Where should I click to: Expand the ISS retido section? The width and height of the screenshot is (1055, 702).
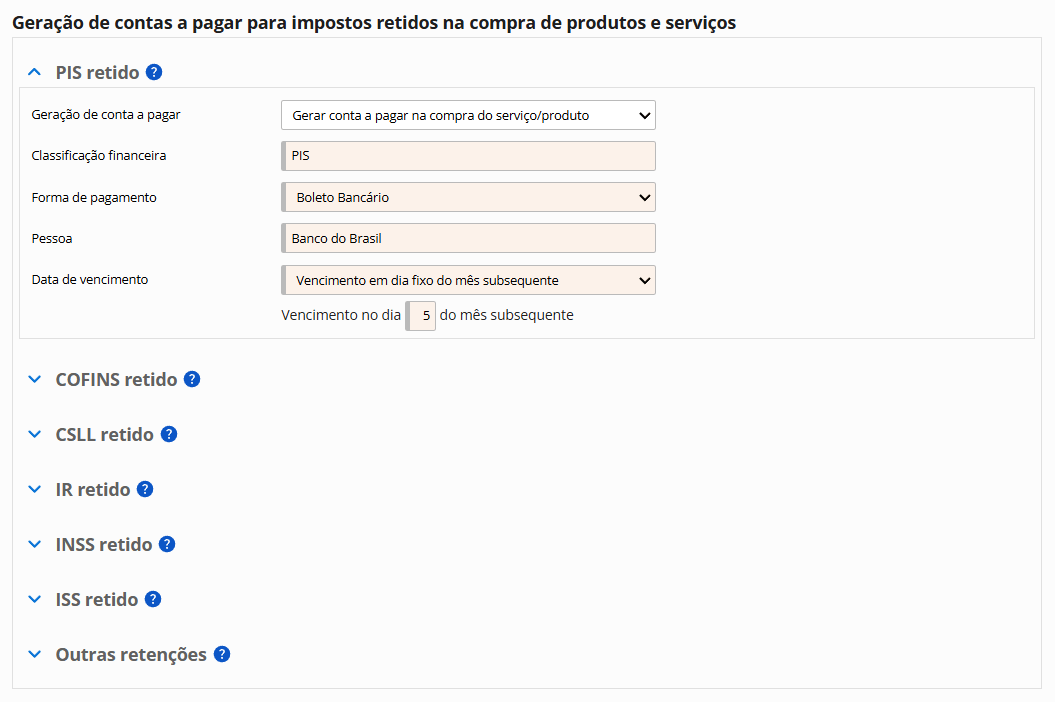(35, 600)
